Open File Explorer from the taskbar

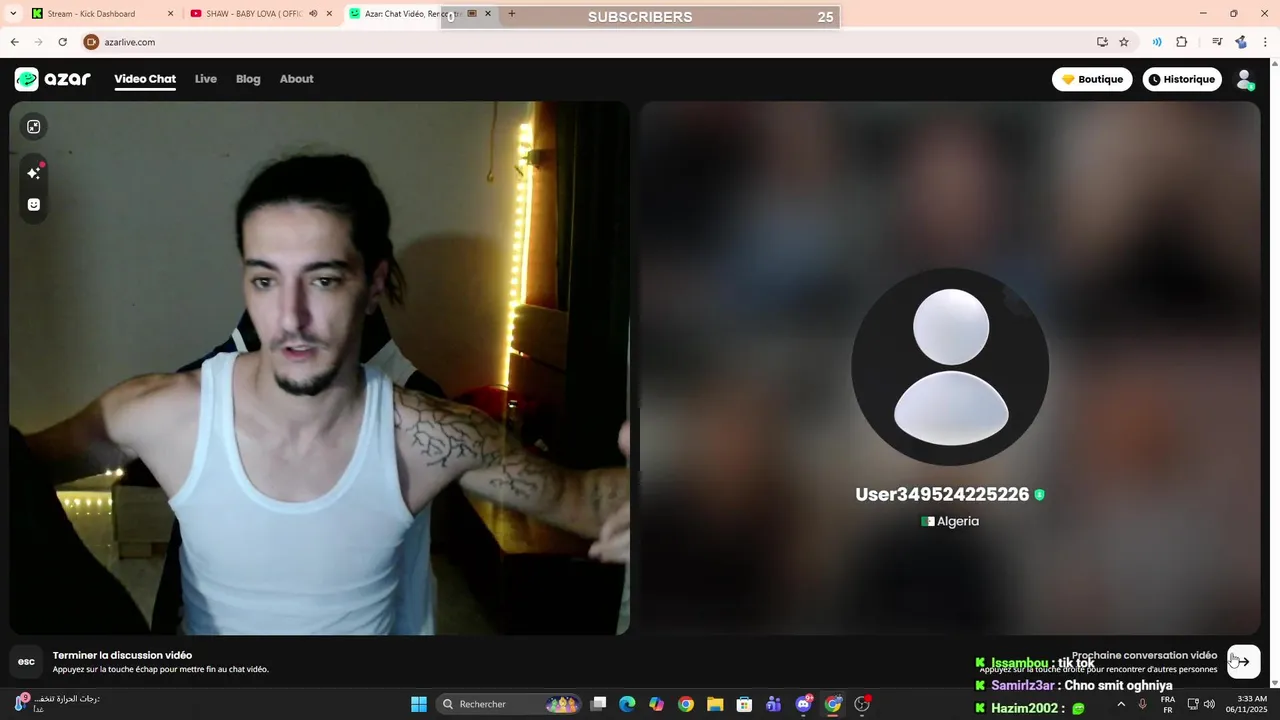[x=715, y=704]
